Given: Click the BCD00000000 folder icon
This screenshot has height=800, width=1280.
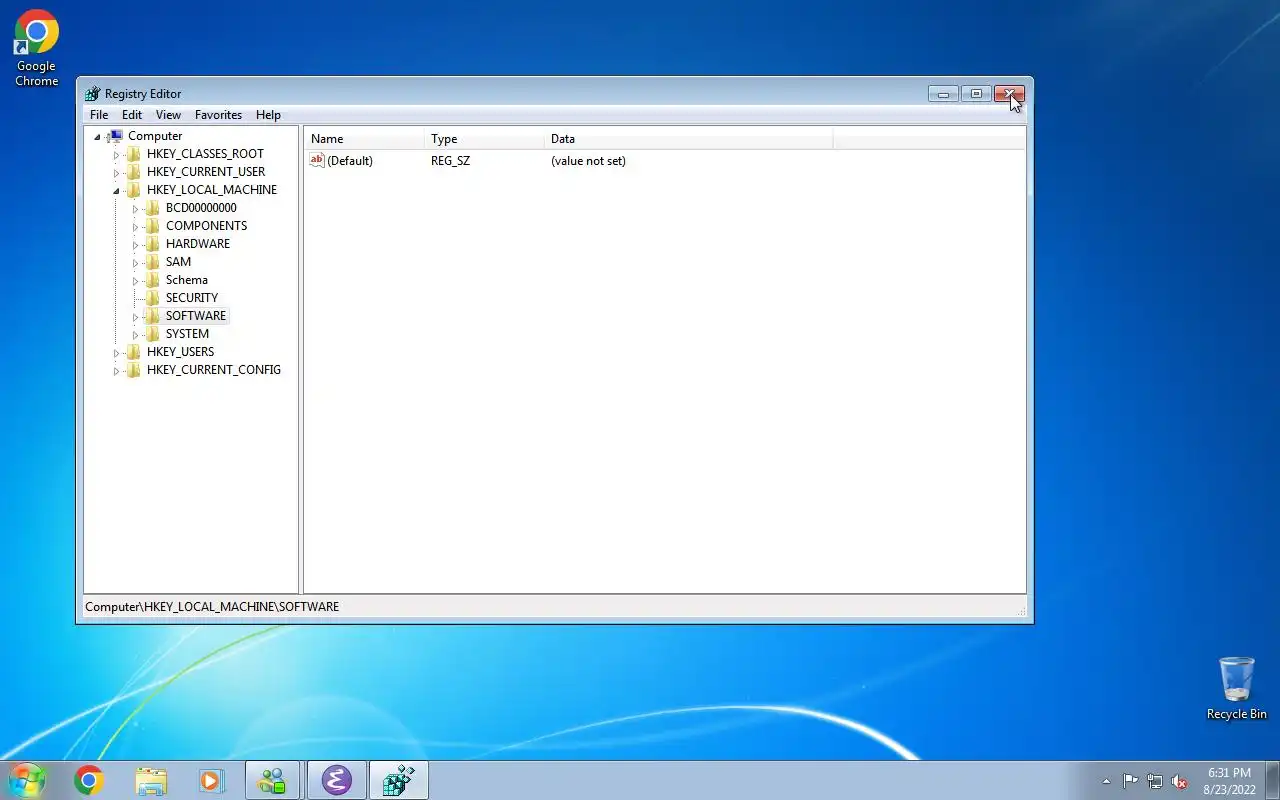Looking at the screenshot, I should point(152,208).
